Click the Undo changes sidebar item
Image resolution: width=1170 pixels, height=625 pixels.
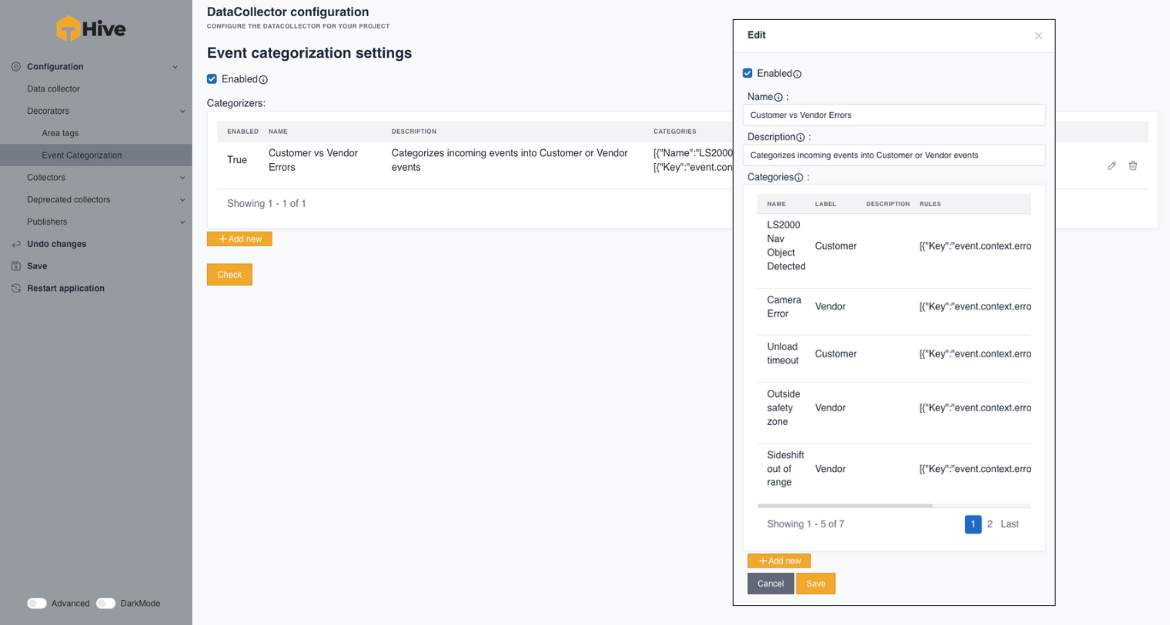56,244
